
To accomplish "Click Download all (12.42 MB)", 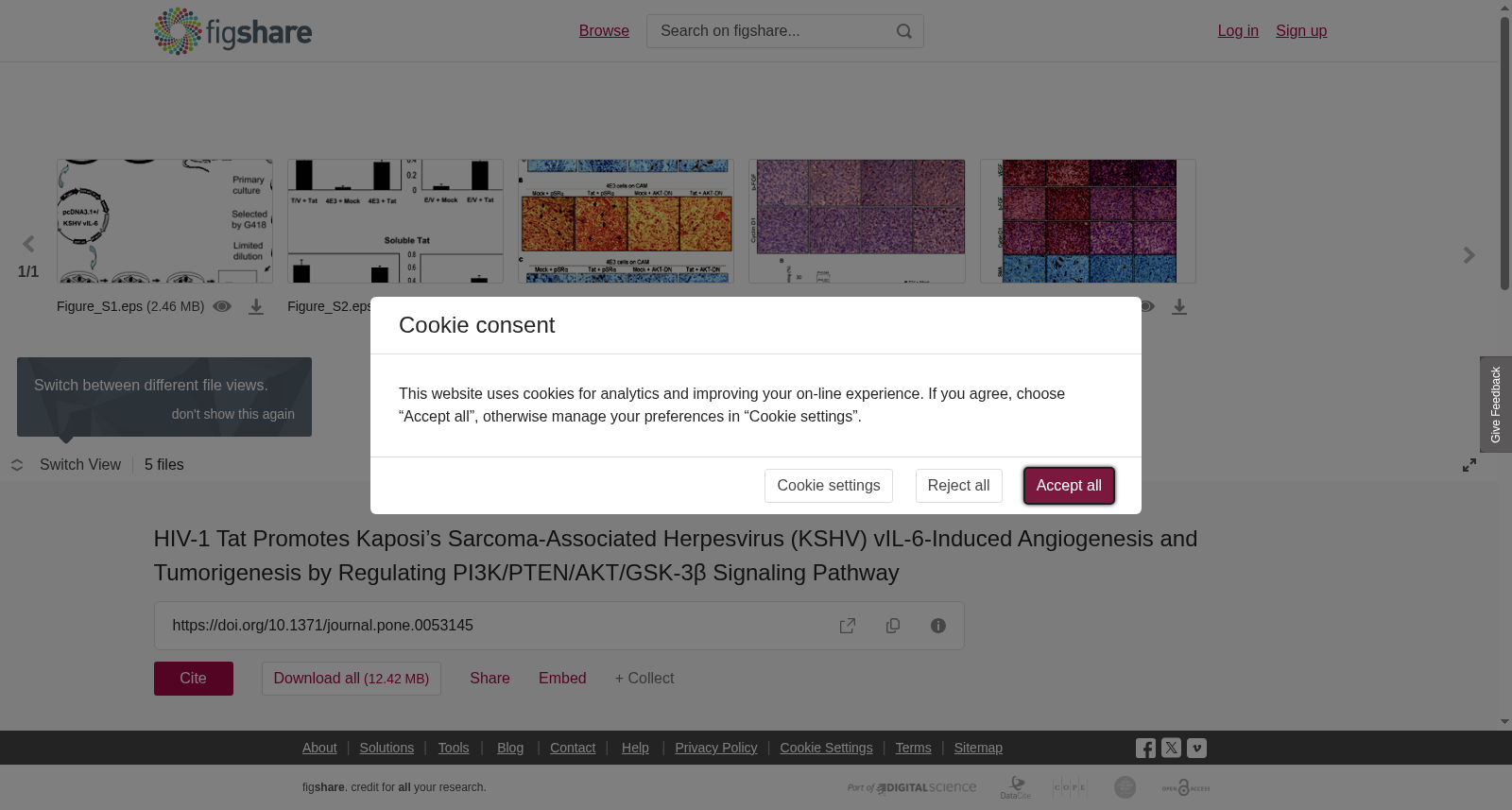I will click(x=352, y=679).
